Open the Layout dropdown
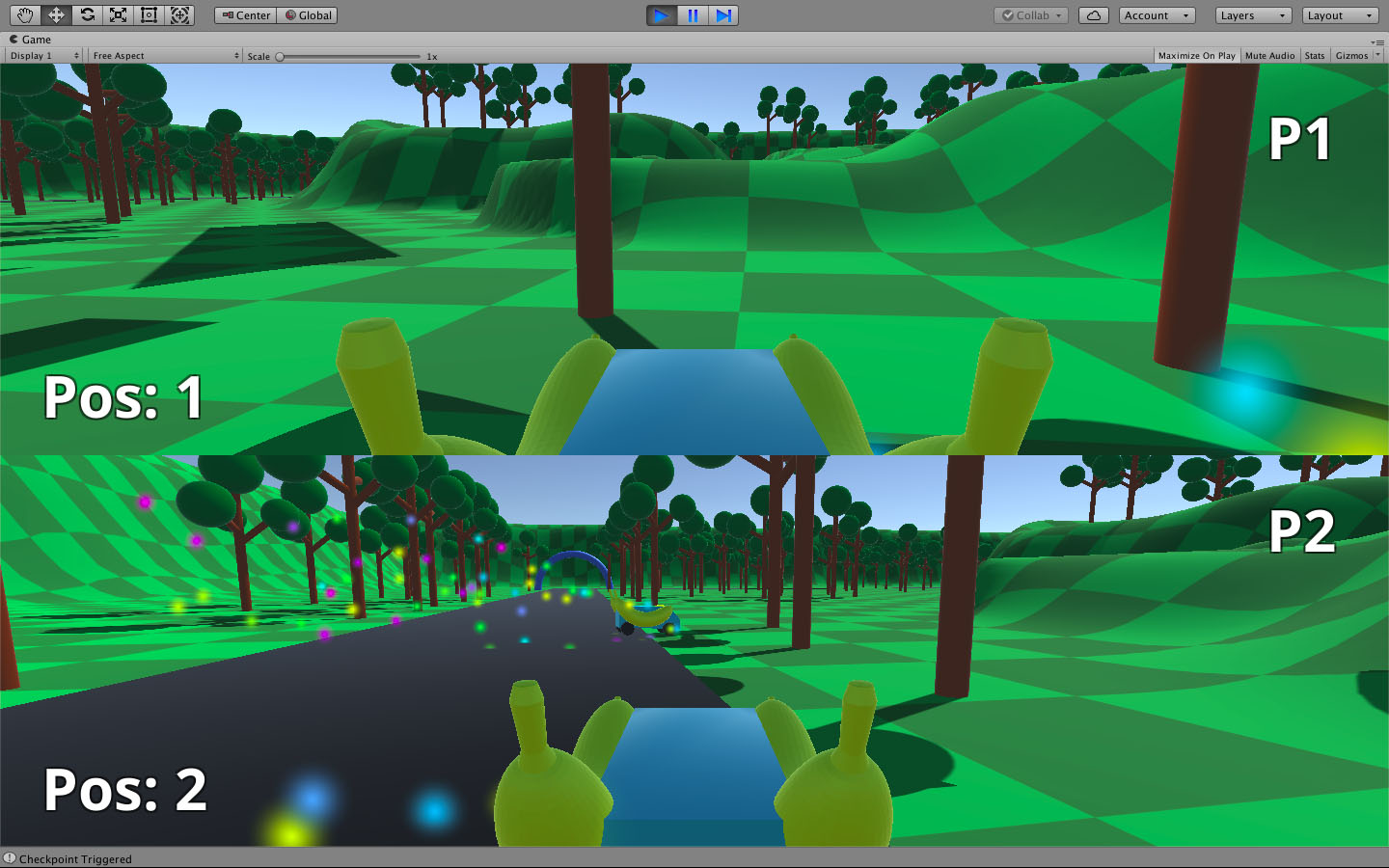1389x868 pixels. pos(1340,15)
